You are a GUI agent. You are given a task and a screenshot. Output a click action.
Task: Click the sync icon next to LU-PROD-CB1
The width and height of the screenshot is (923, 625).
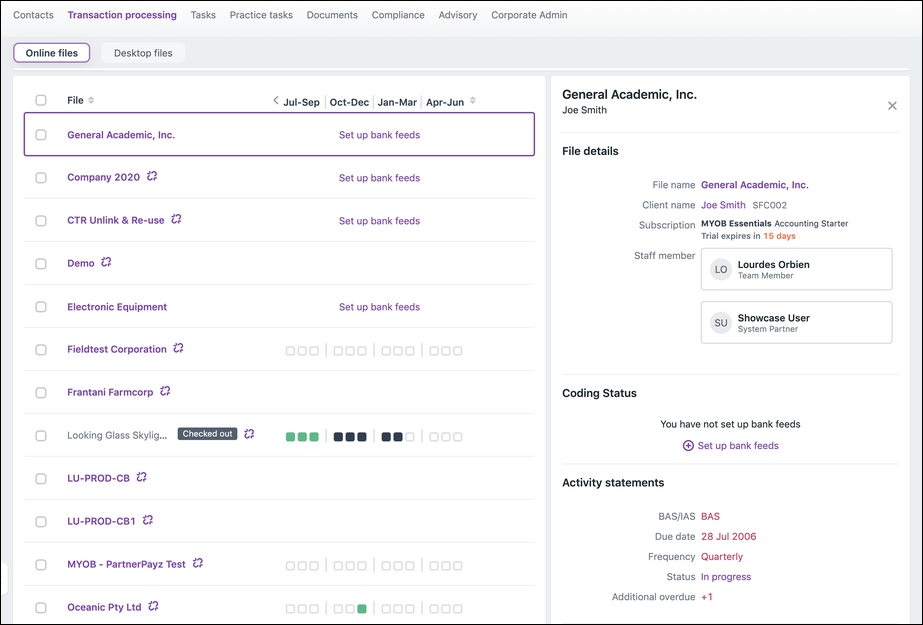coord(147,521)
